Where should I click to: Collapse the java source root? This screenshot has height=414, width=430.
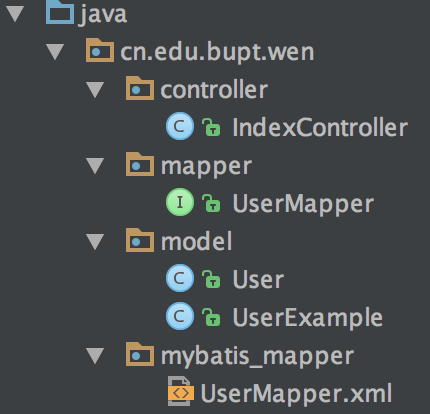click(15, 15)
